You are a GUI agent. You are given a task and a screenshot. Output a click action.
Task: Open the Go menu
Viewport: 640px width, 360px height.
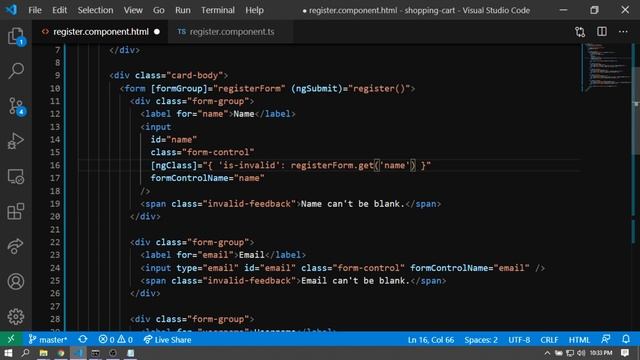pyautogui.click(x=158, y=10)
